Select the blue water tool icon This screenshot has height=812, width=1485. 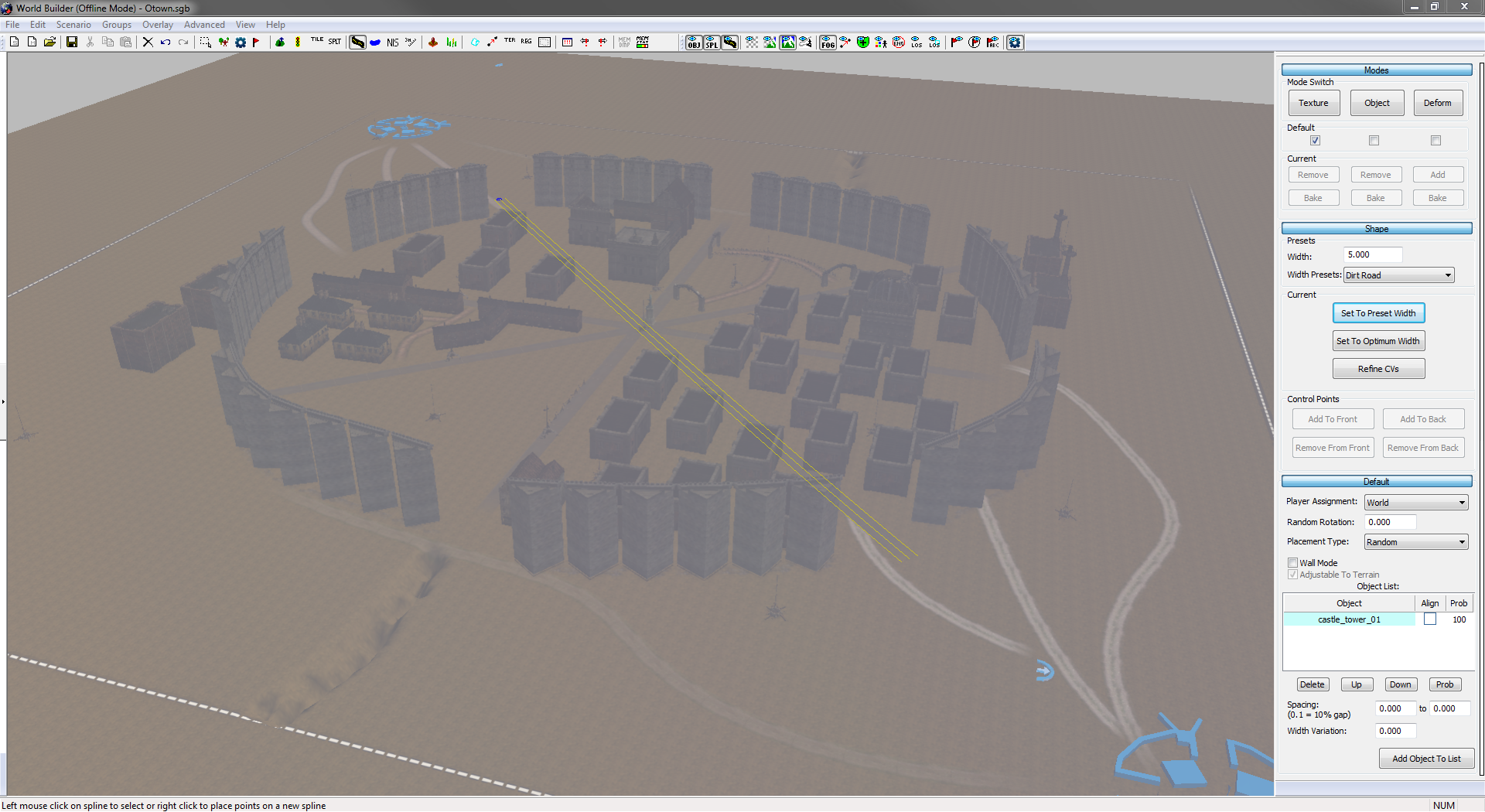[x=375, y=42]
